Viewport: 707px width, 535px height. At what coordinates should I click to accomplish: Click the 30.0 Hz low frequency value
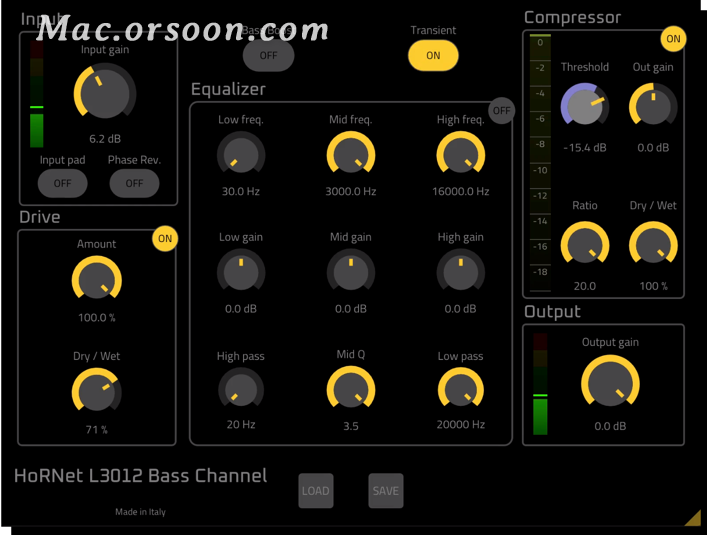point(241,192)
